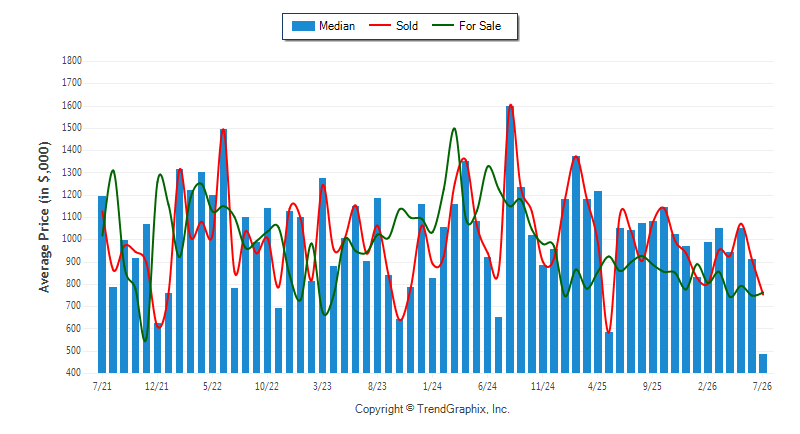800x434 pixels.
Task: Toggle the For Sale legend entry
Action: point(466,26)
